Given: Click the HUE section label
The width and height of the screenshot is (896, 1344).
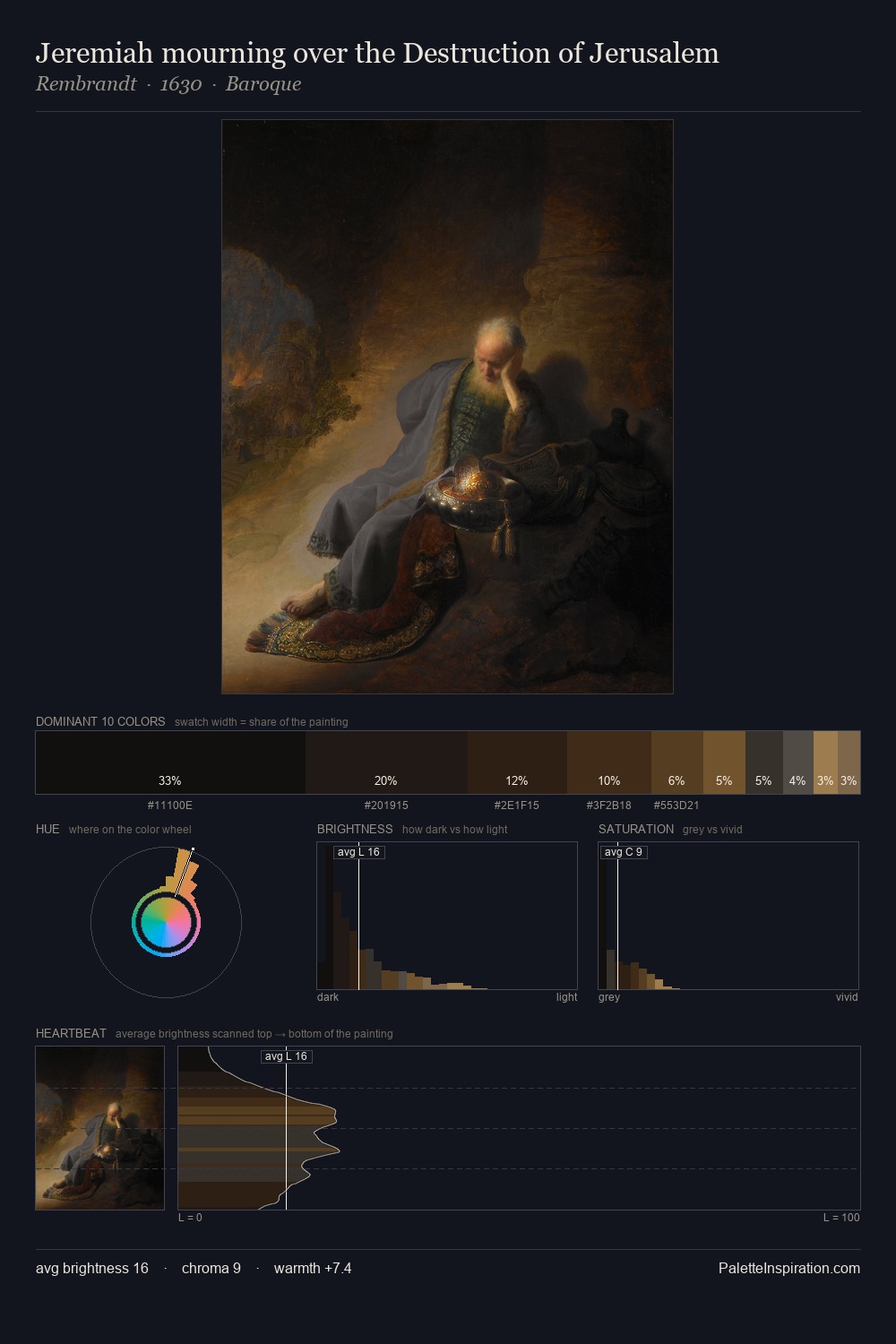Looking at the screenshot, I should click(47, 829).
